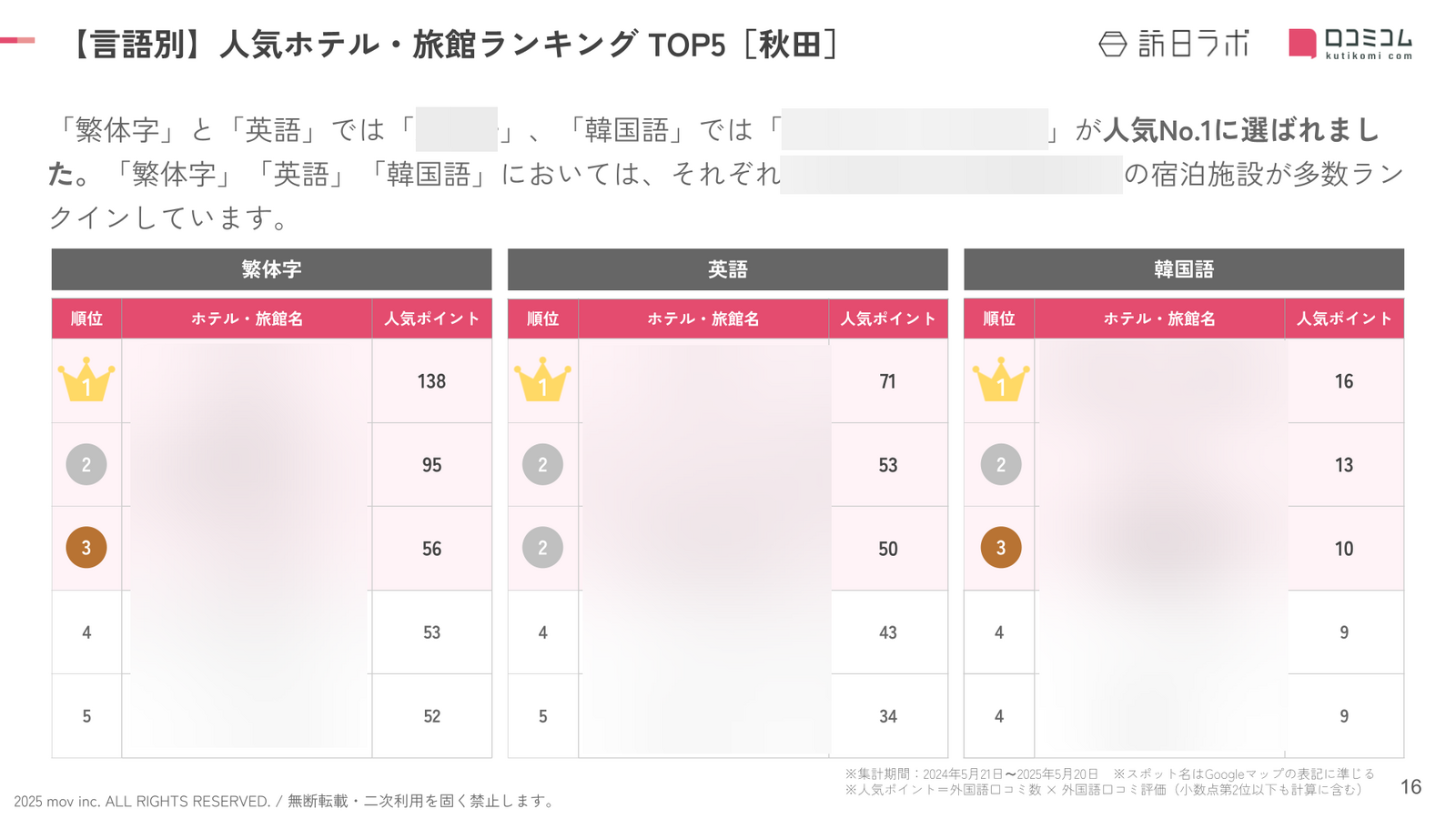Image resolution: width=1456 pixels, height=819 pixels.
Task: Click the 訪日ラボ logo
Action: coord(1175,43)
